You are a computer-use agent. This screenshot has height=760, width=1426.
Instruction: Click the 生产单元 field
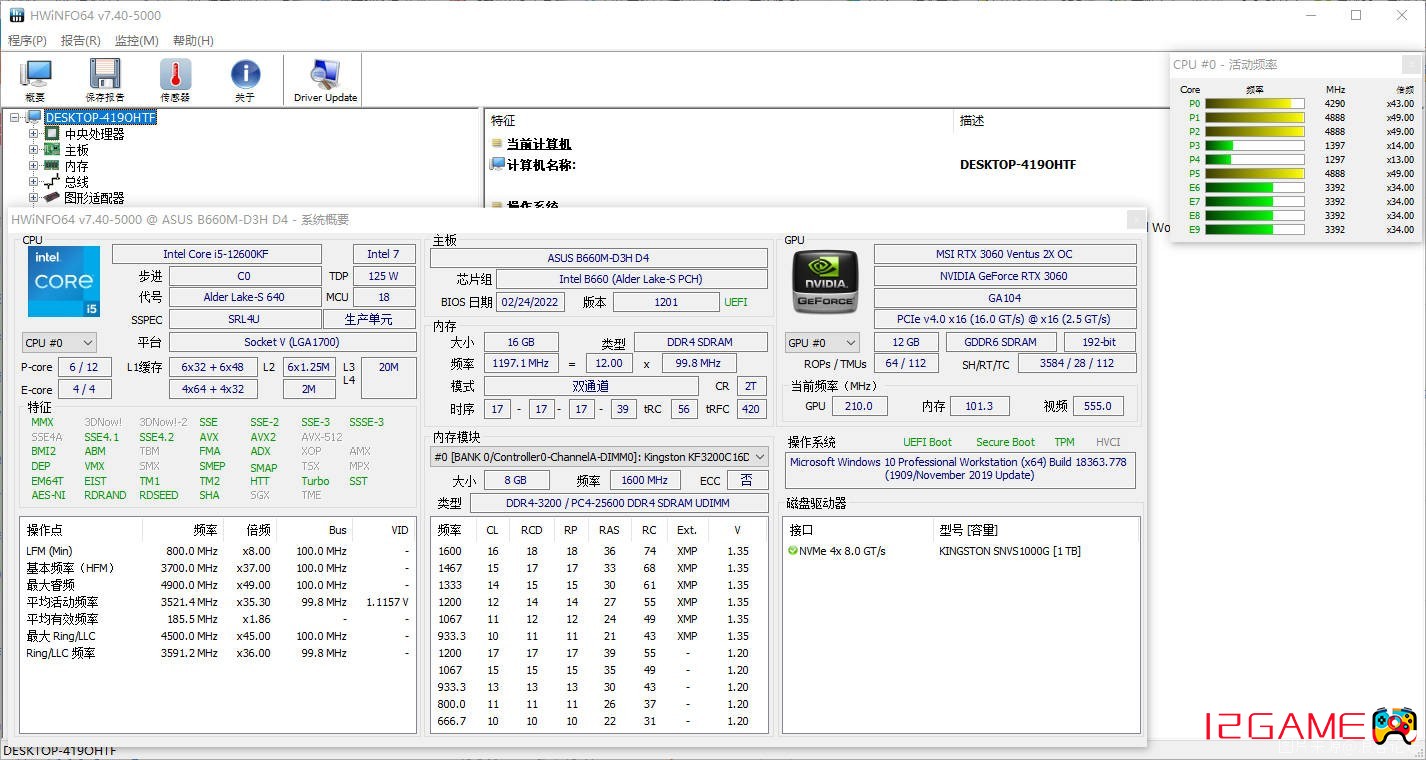[369, 320]
